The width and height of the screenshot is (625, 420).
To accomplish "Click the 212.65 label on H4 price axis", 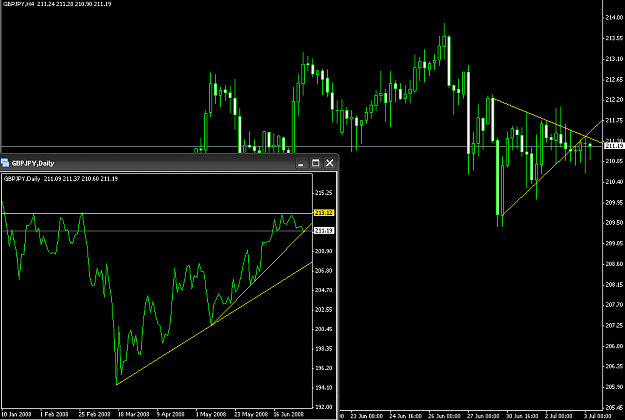I will [x=614, y=80].
